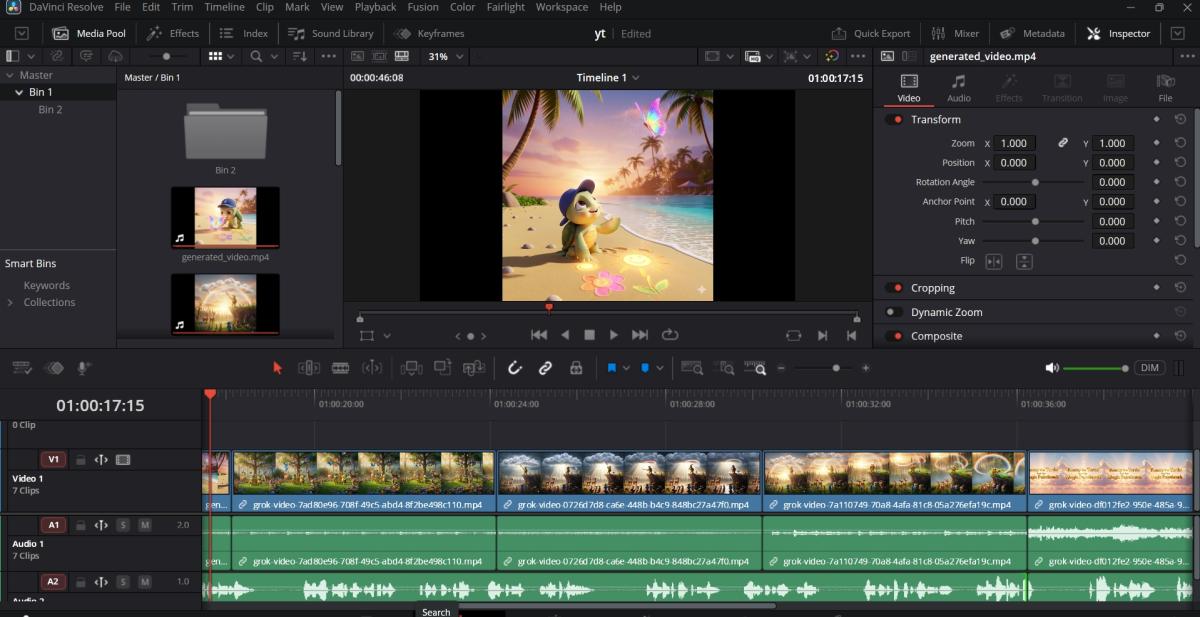This screenshot has width=1200, height=617.
Task: Activate the Blade edit mode tool
Action: click(340, 368)
